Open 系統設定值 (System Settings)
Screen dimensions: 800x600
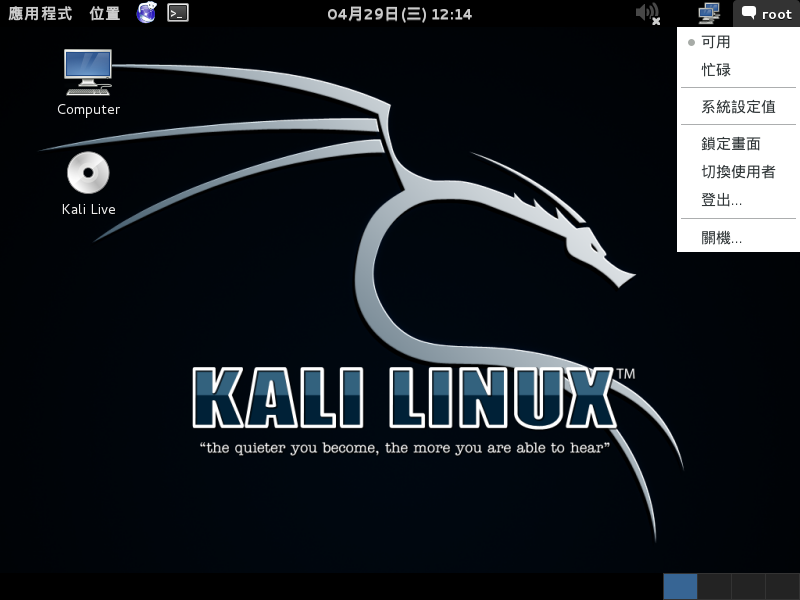point(738,107)
